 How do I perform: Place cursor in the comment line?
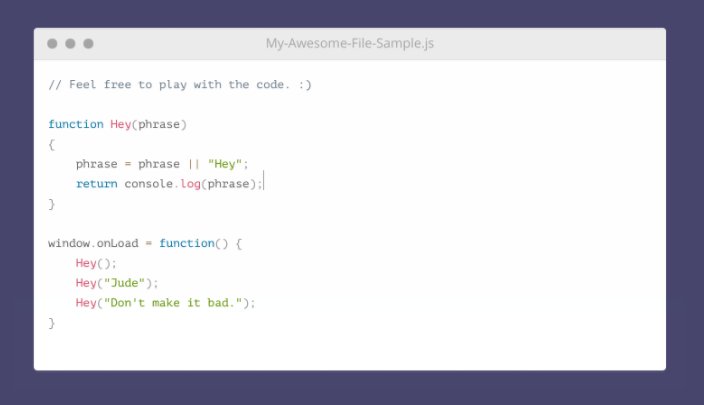pos(180,85)
